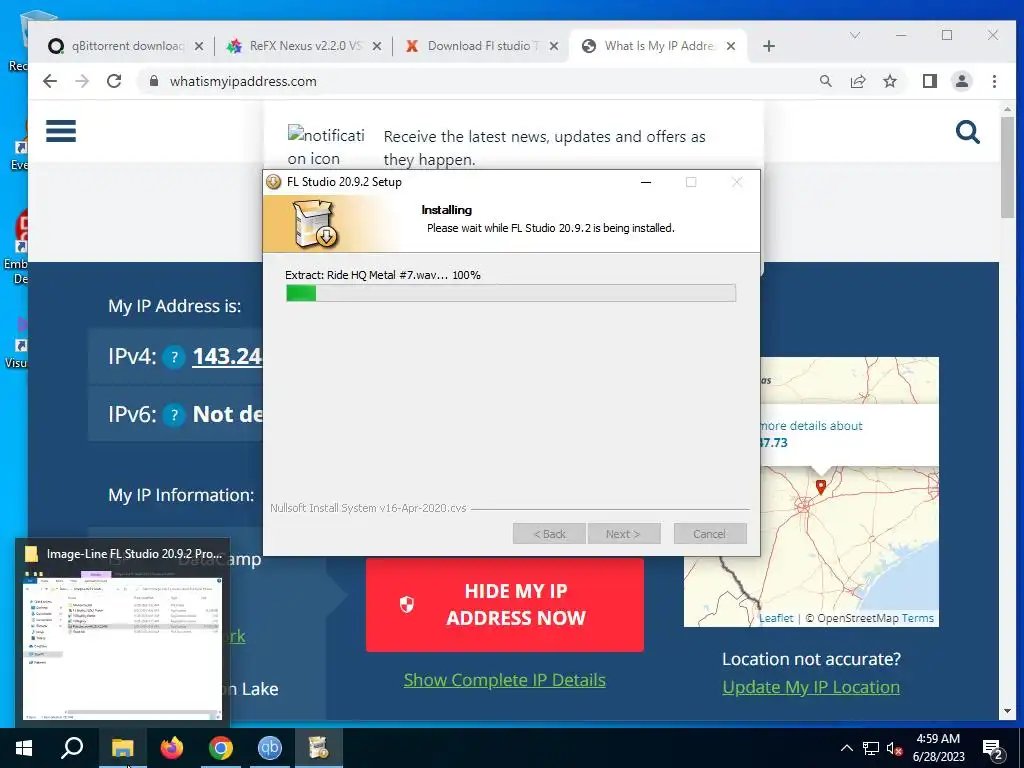Open Chrome zoom magnifier icon
The width and height of the screenshot is (1024, 768).
click(x=825, y=81)
